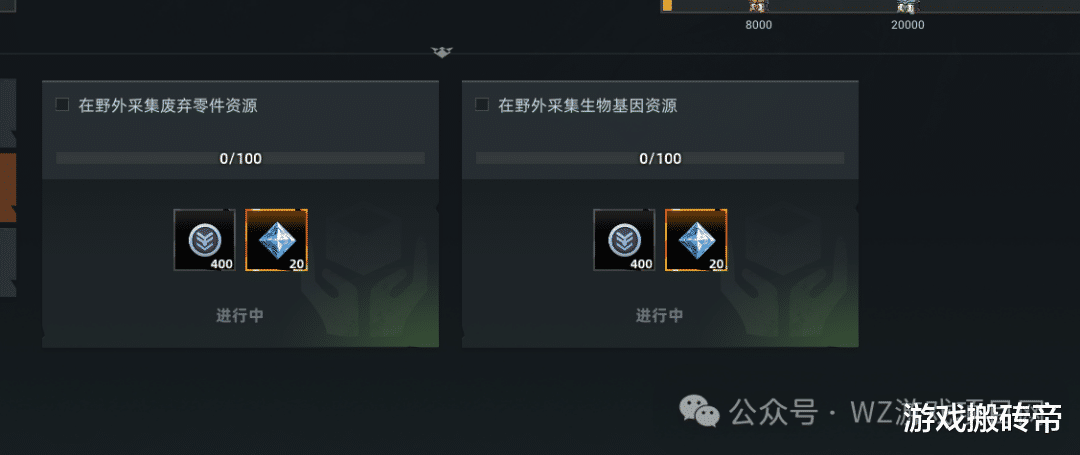Click 进行中 status on the 废弃零件 card

click(240, 316)
